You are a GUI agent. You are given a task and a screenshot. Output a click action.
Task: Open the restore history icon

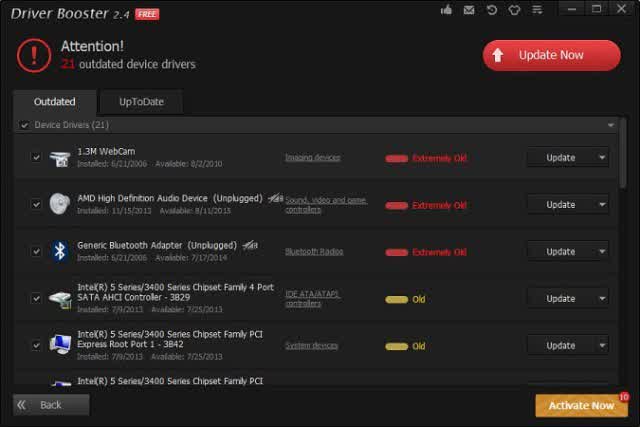(x=492, y=10)
